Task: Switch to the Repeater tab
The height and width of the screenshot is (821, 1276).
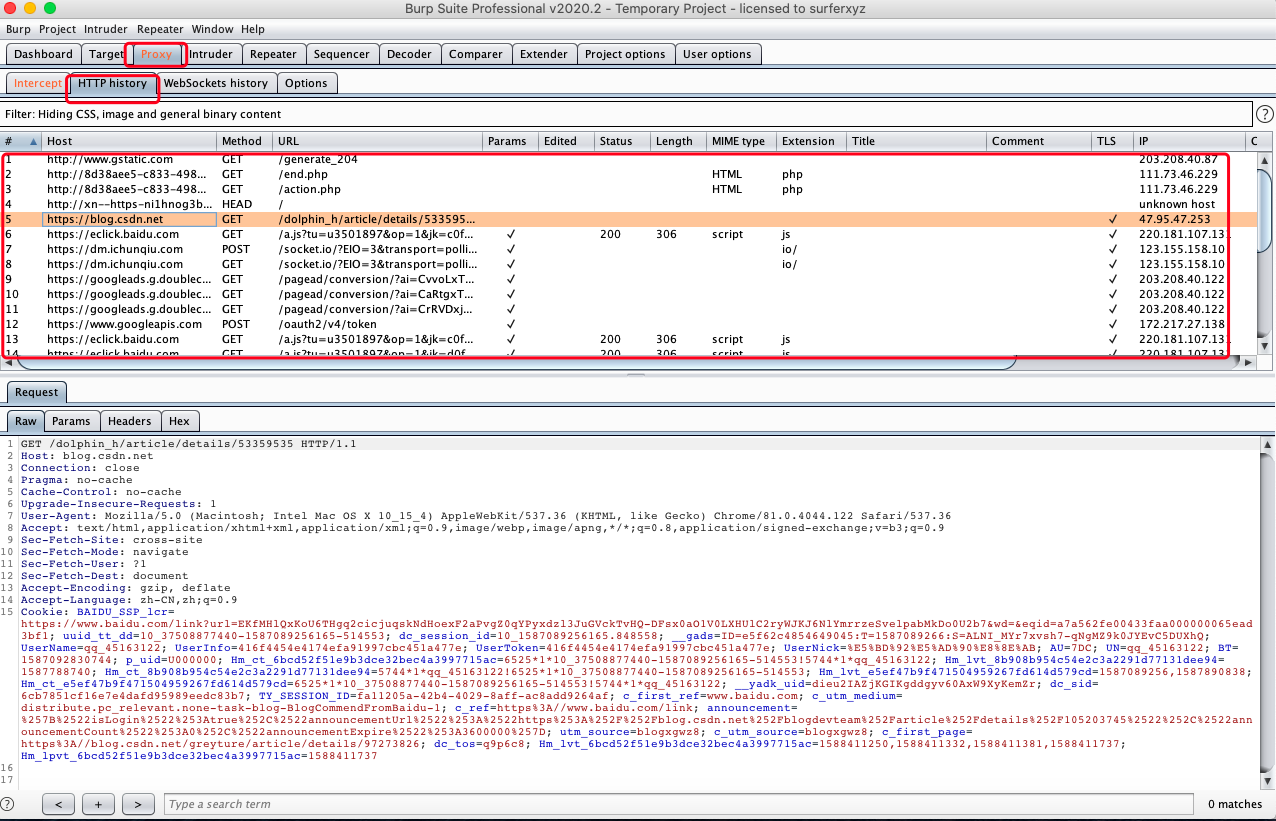Action: pyautogui.click(x=273, y=54)
